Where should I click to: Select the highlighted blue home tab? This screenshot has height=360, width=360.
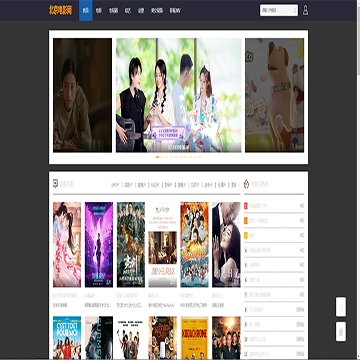(86, 10)
